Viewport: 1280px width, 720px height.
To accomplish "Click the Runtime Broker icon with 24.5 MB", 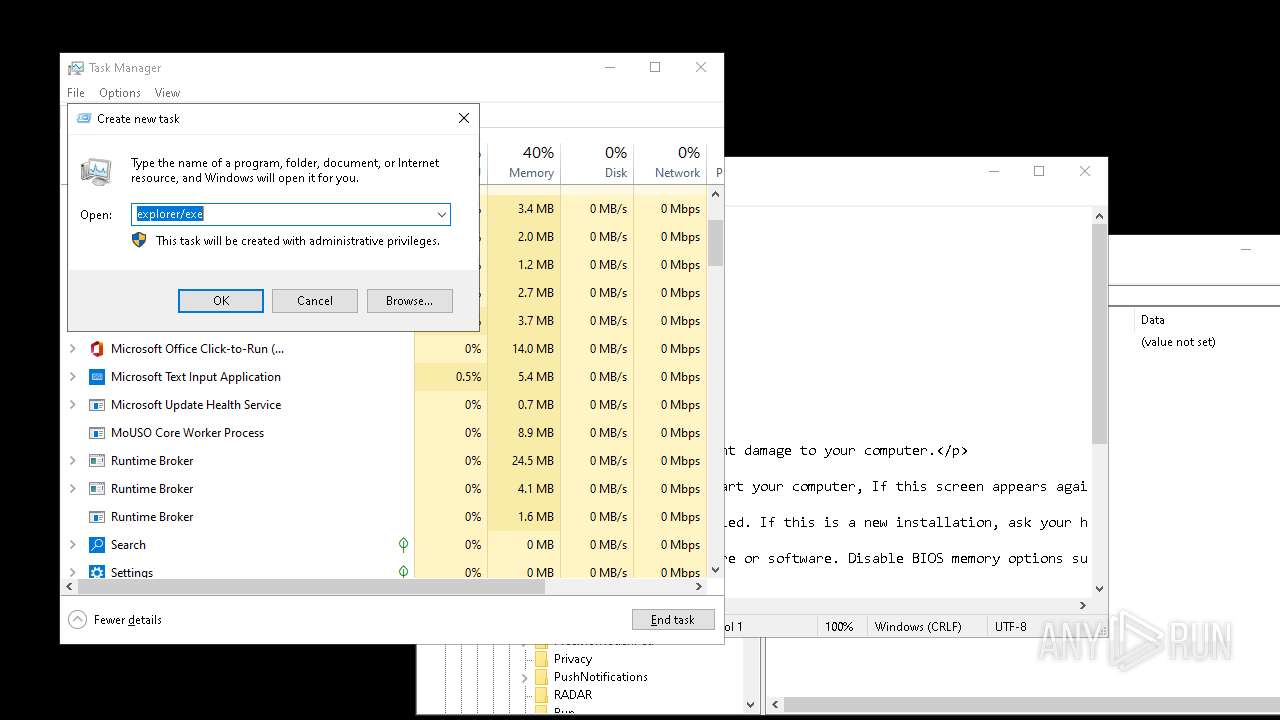I will pyautogui.click(x=97, y=461).
